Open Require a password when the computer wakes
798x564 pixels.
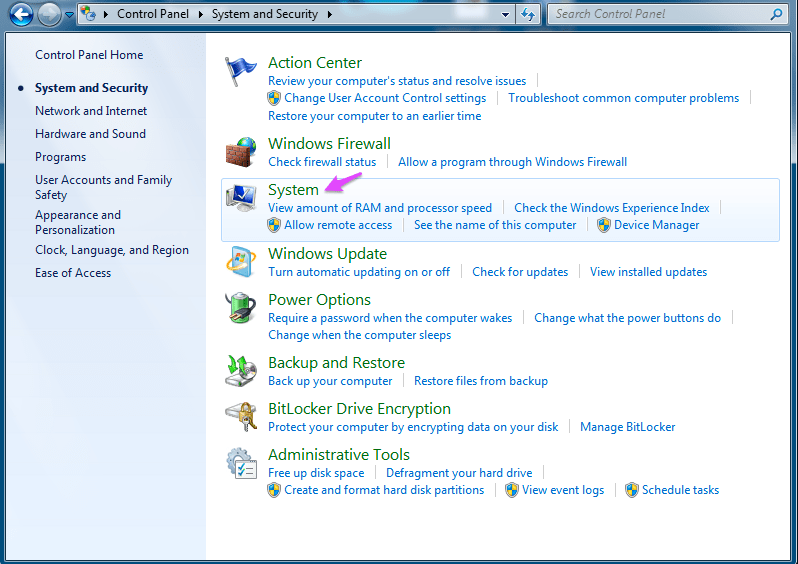[390, 318]
